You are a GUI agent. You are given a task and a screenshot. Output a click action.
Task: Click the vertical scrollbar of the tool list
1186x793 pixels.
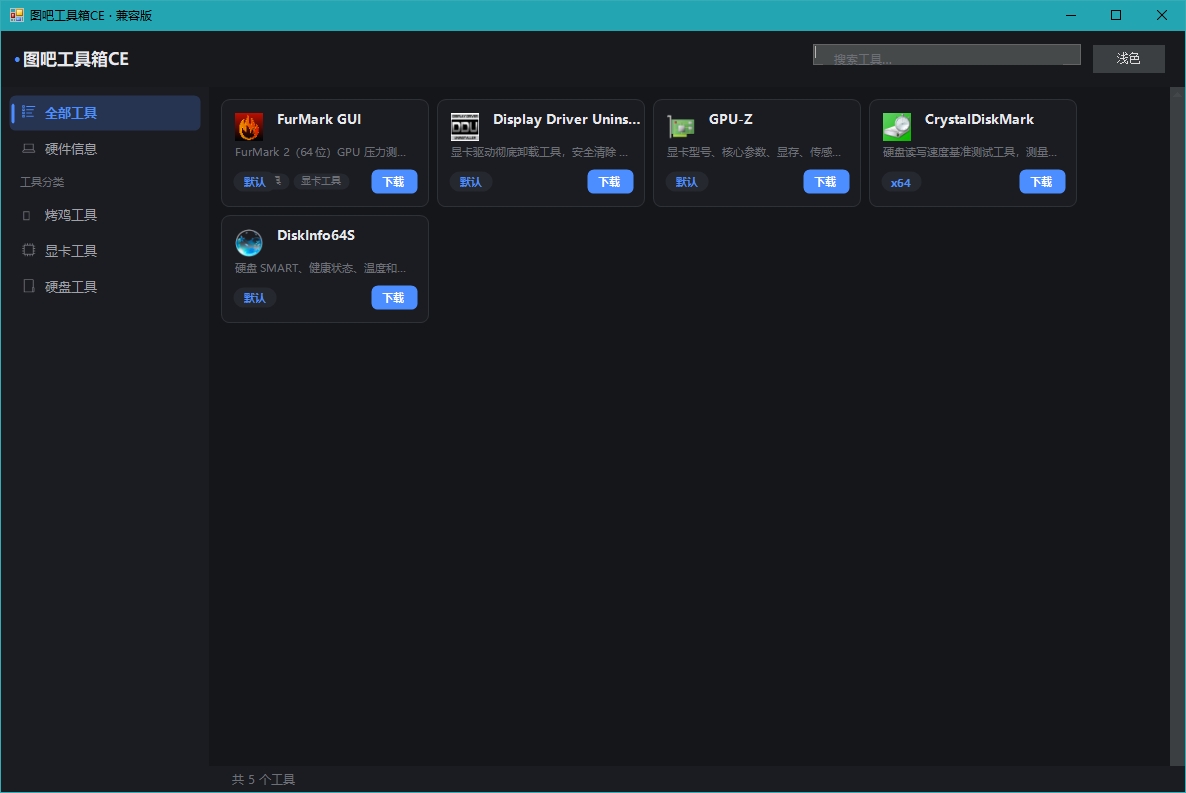1176,427
